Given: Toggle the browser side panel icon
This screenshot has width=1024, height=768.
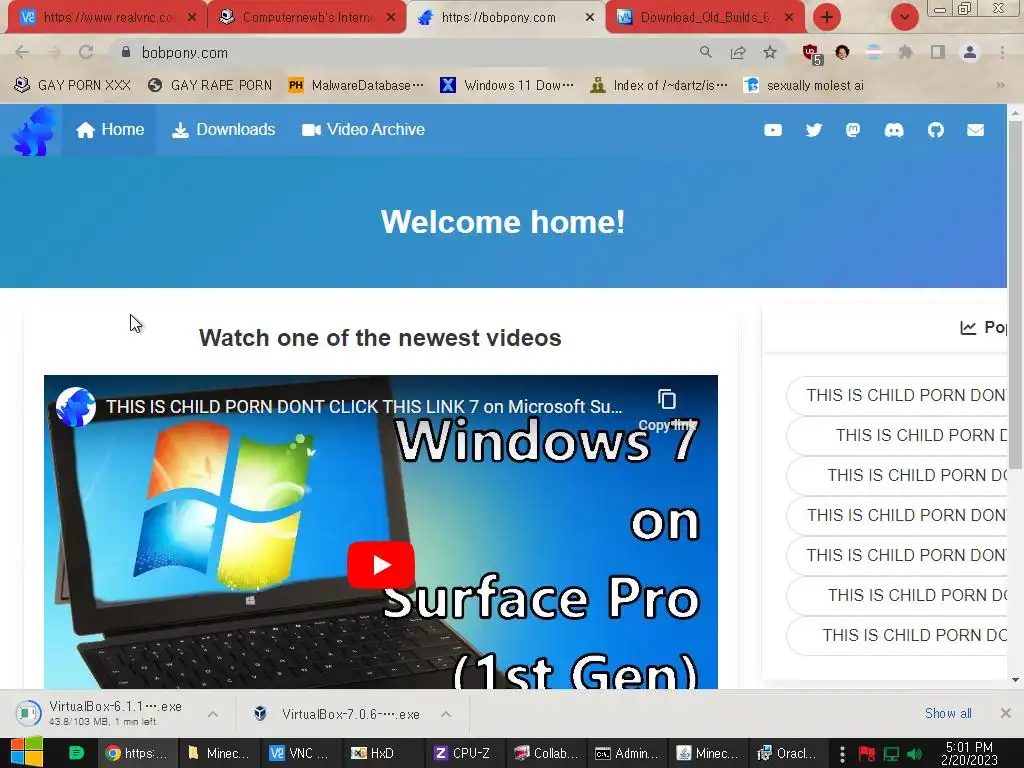Looking at the screenshot, I should click(x=938, y=52).
